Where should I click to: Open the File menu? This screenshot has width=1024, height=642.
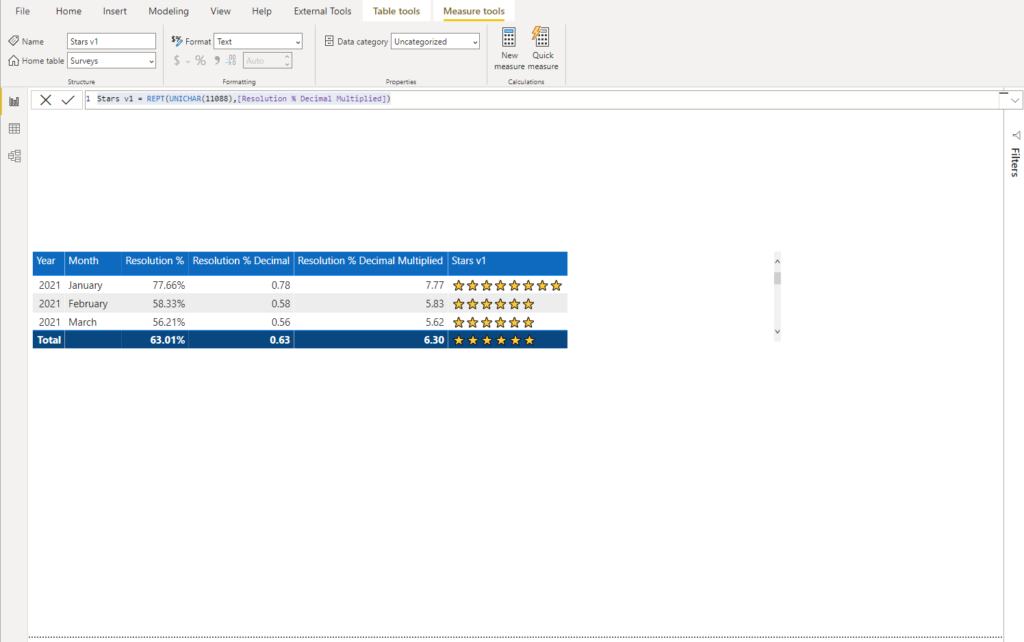(22, 11)
